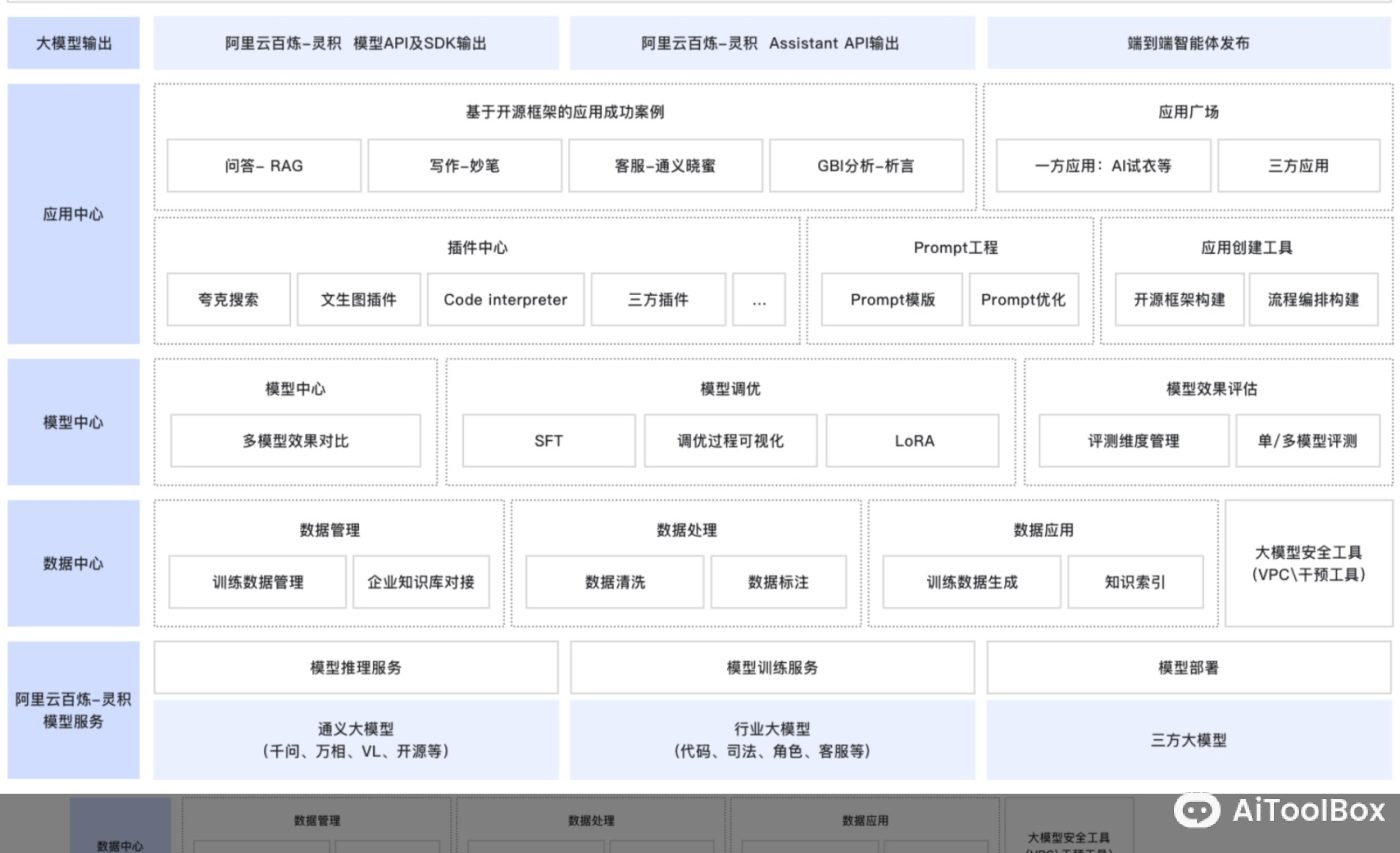Select the 问答- RAG box
Image resolution: width=1400 pixels, height=853 pixels.
(x=264, y=166)
